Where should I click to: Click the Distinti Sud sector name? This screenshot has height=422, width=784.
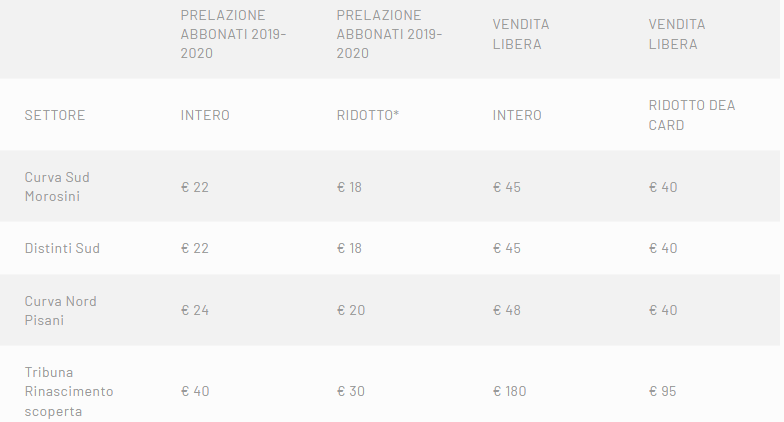tap(62, 248)
